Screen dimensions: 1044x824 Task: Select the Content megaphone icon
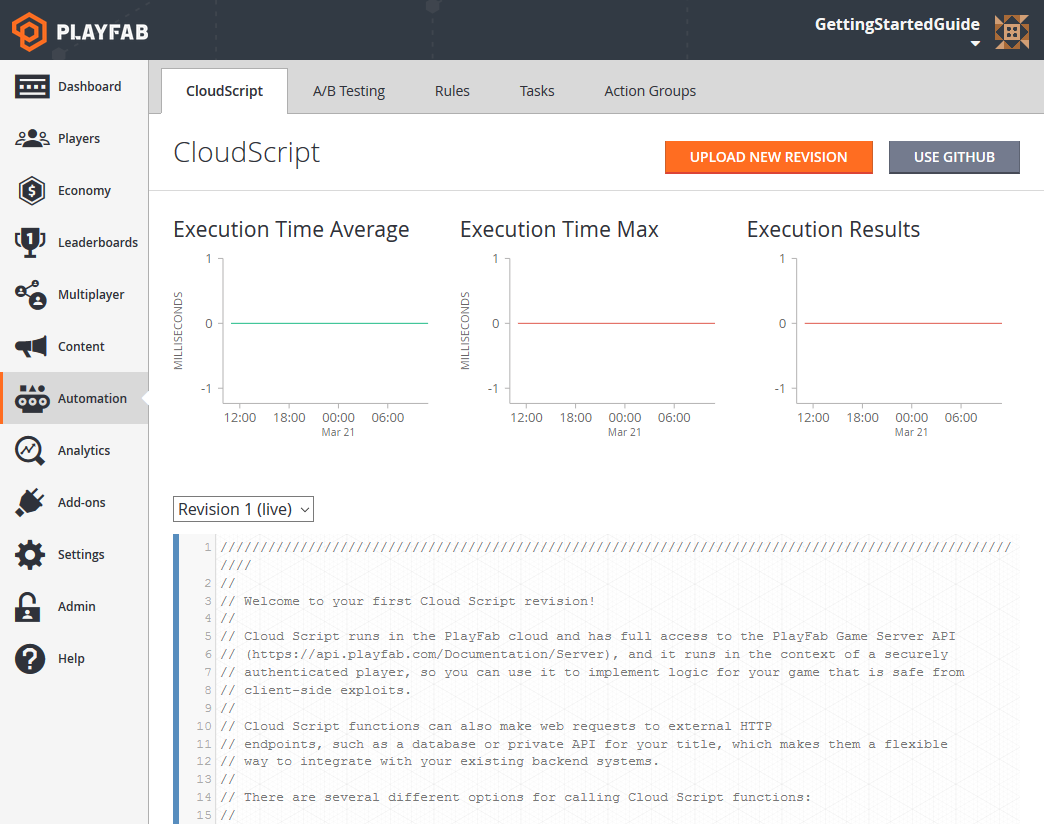[x=32, y=347]
